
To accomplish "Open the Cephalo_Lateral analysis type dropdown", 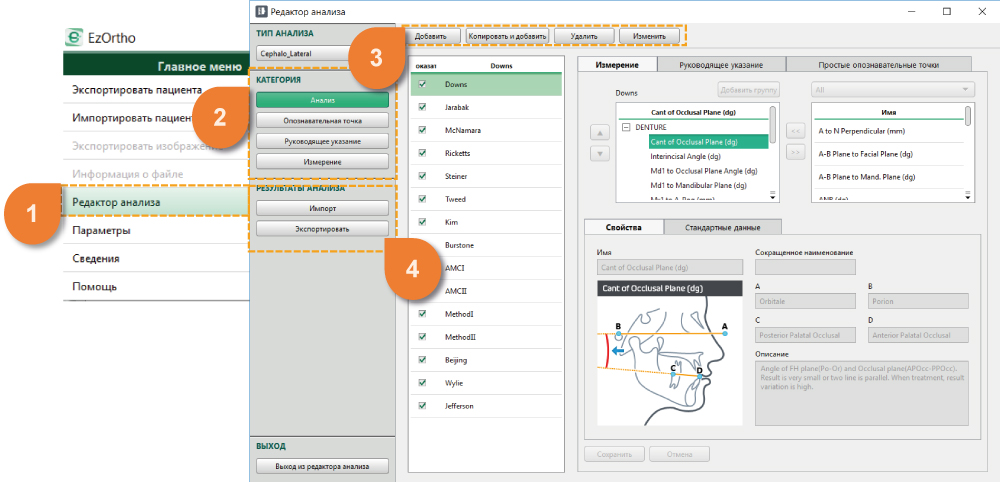I will coord(305,54).
